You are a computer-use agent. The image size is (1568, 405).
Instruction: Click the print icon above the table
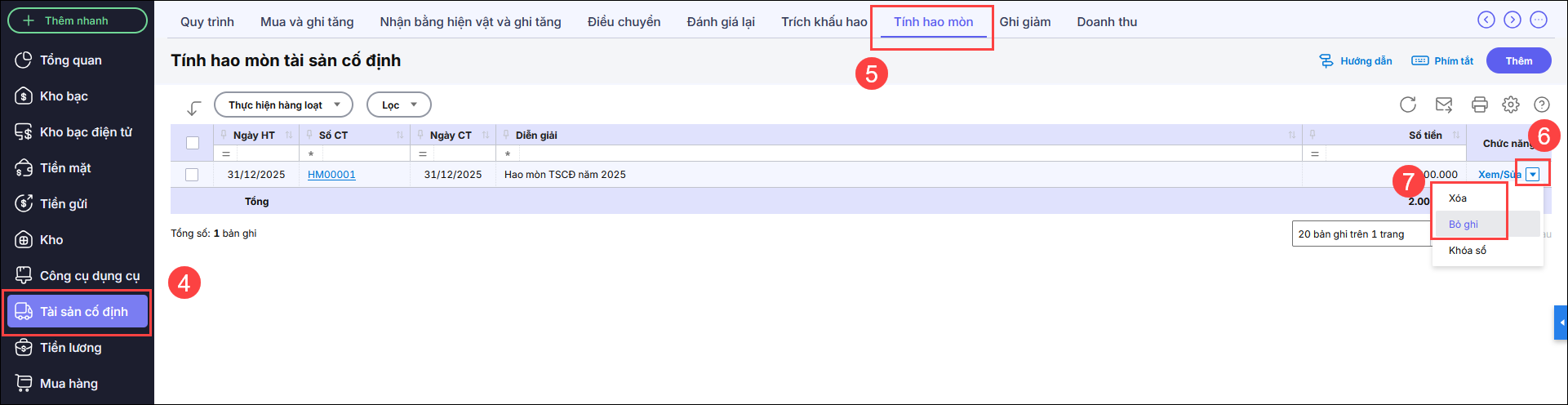point(1480,105)
